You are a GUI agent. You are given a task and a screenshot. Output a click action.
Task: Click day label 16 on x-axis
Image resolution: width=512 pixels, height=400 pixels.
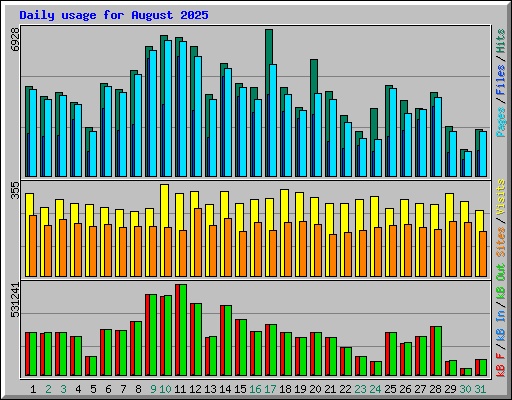(x=255, y=389)
